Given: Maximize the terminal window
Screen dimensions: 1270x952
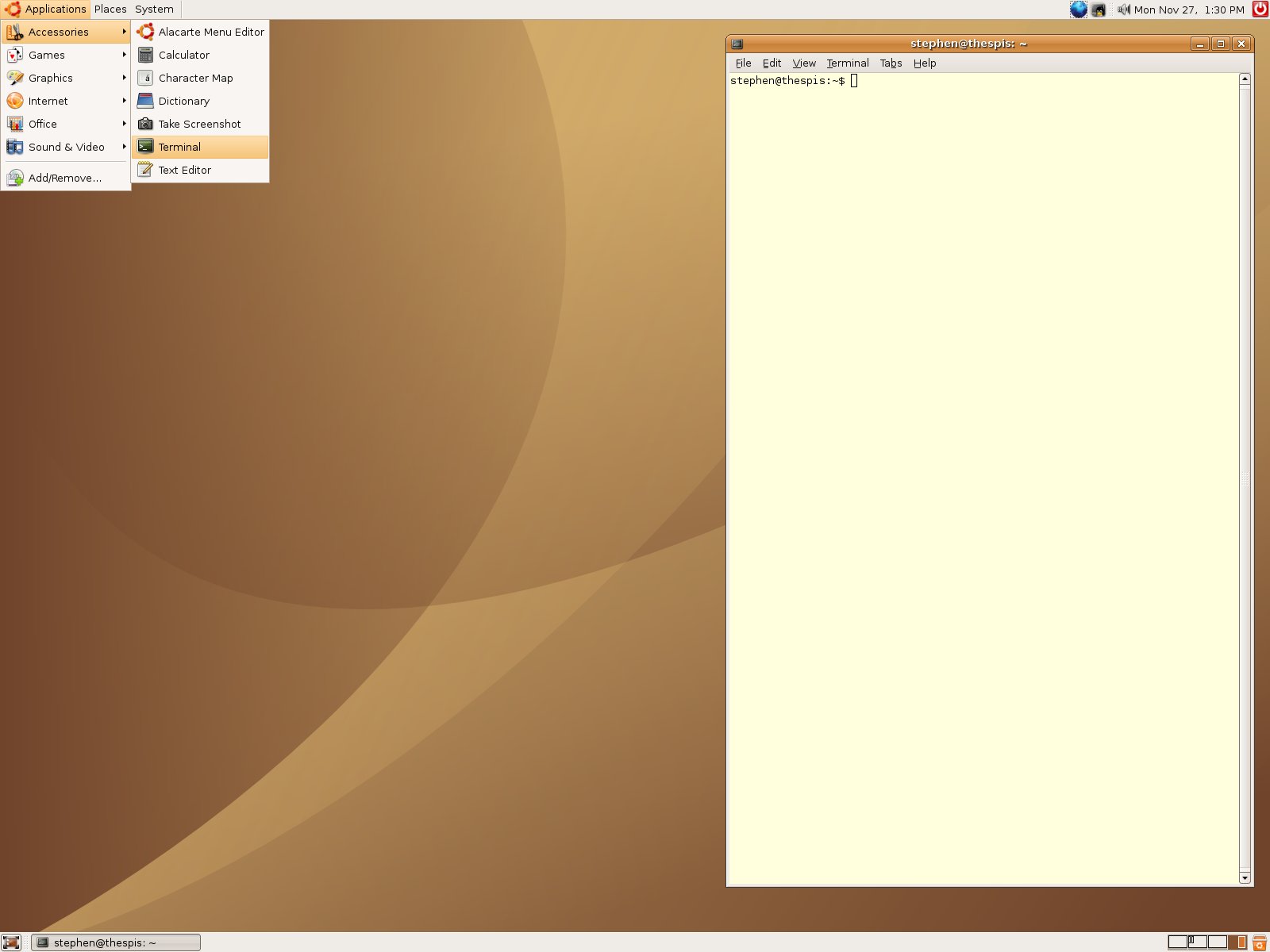Looking at the screenshot, I should (1221, 44).
